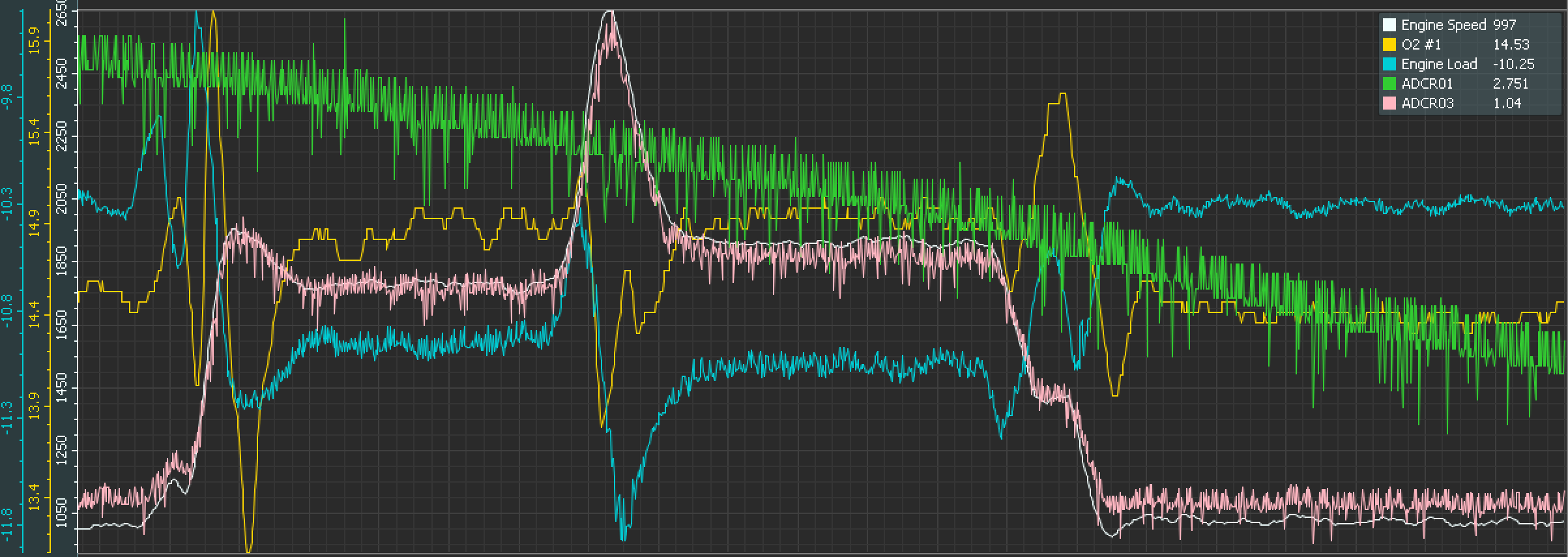Click the 1650 tick on the engine speed axis

pyautogui.click(x=62, y=325)
